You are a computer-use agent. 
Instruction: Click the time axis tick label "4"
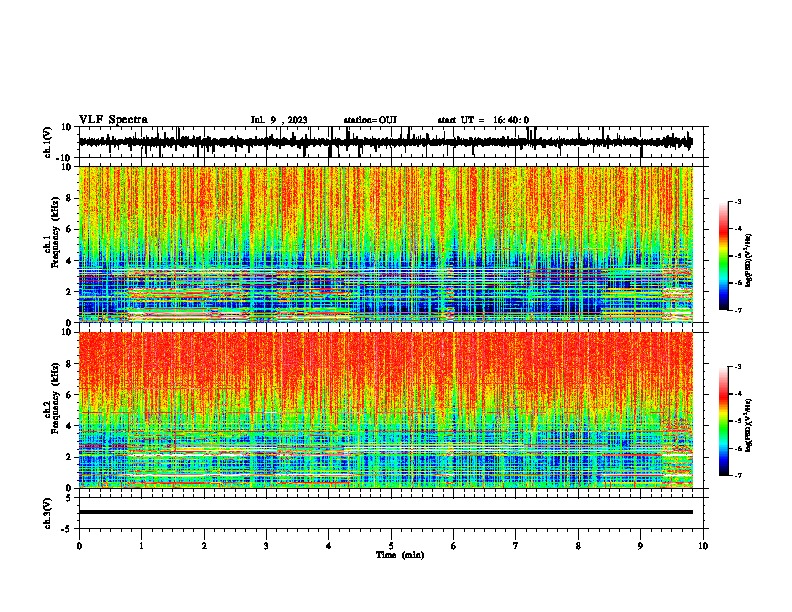(x=329, y=546)
